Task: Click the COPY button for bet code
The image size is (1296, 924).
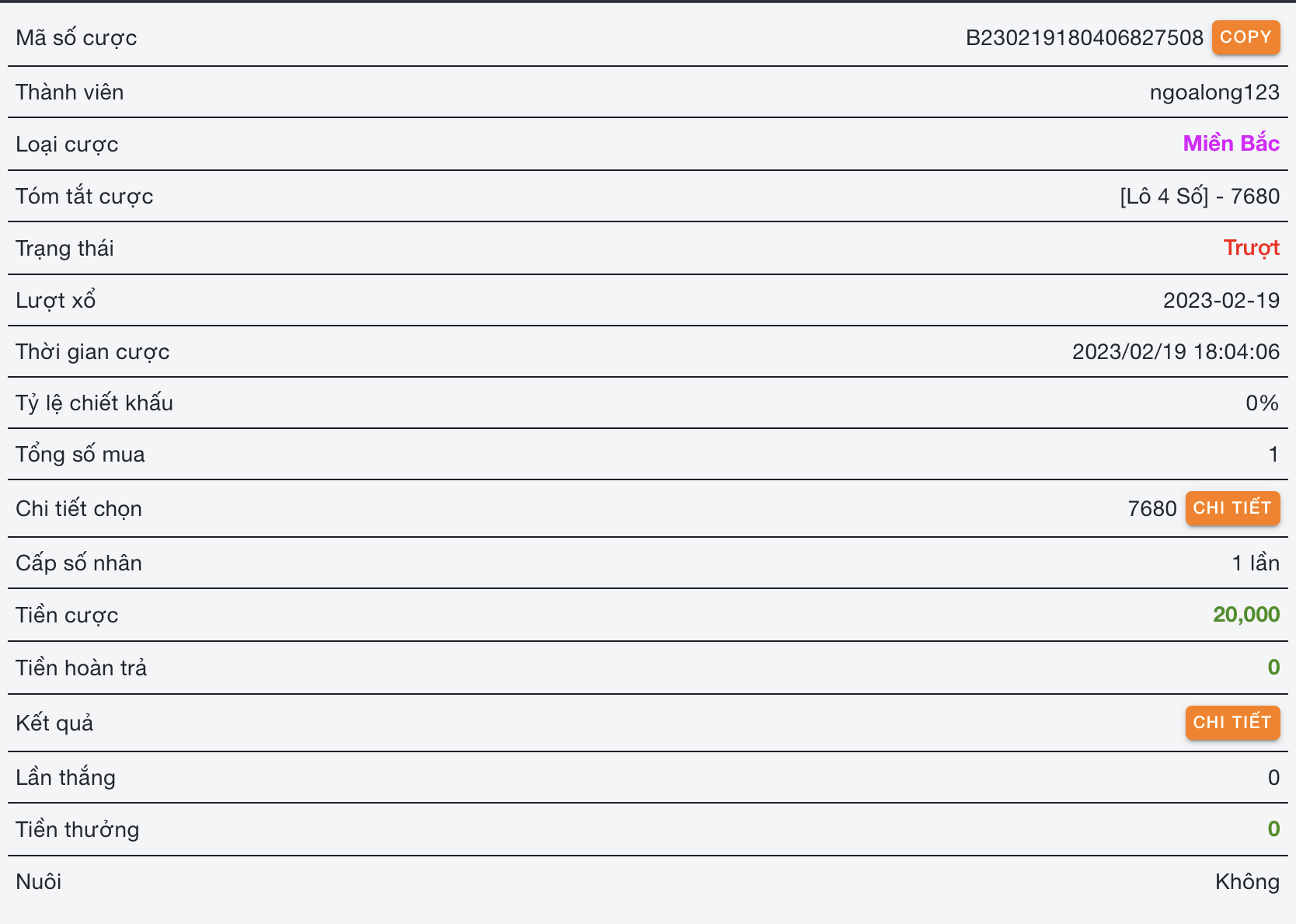Action: point(1245,37)
